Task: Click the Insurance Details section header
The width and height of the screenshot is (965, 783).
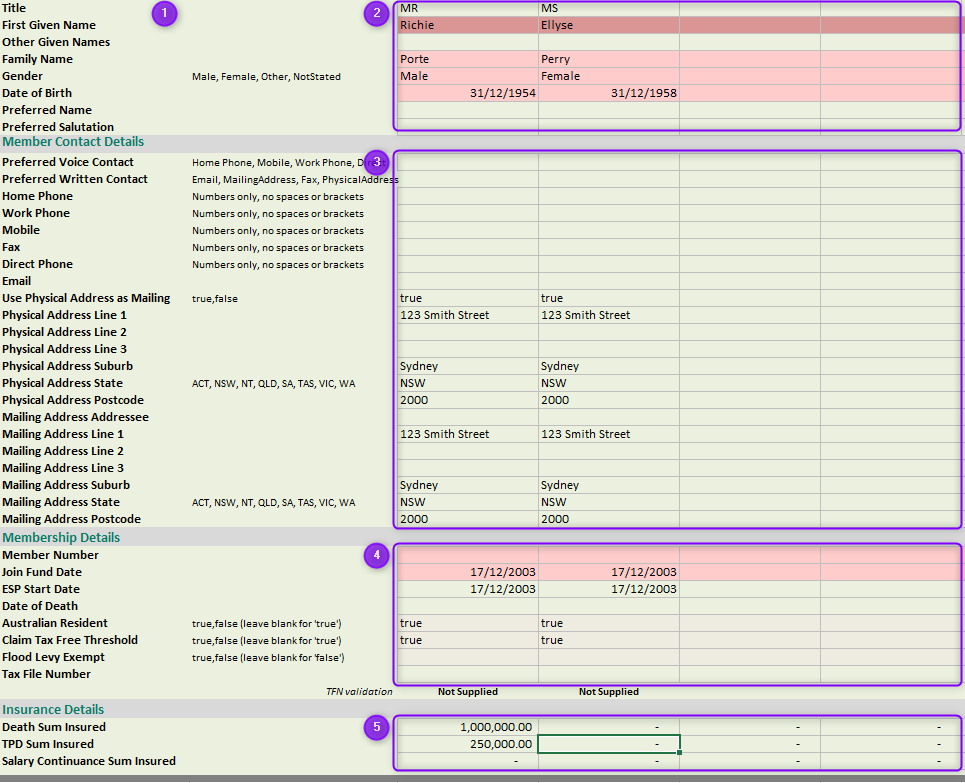Action: click(53, 710)
